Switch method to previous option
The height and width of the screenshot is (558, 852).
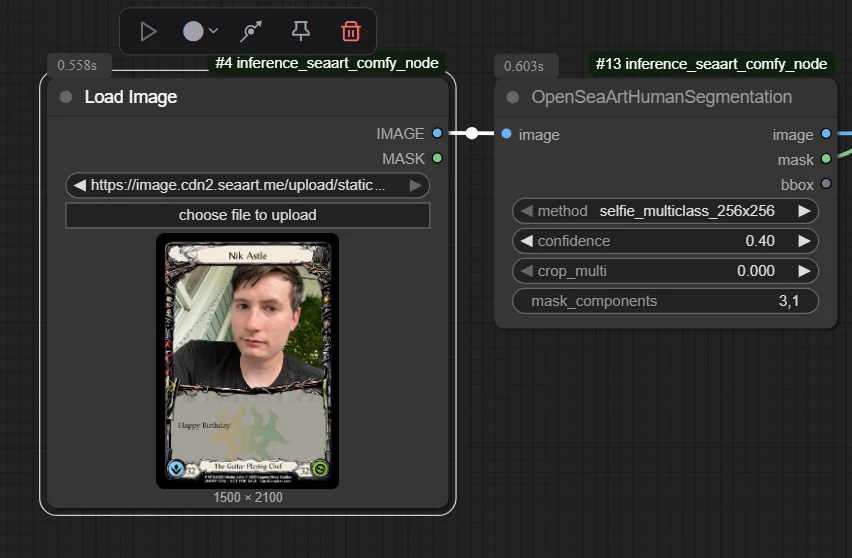point(527,211)
